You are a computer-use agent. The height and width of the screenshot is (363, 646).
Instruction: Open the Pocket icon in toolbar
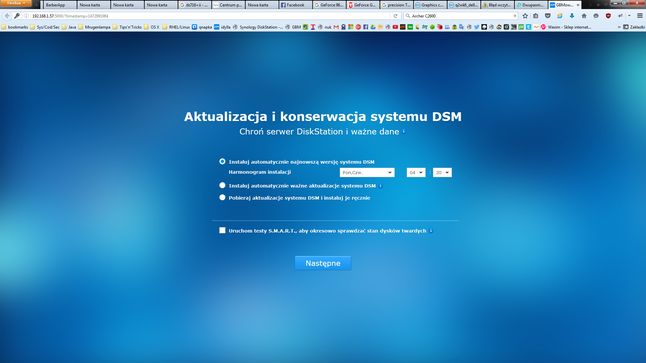[548, 16]
